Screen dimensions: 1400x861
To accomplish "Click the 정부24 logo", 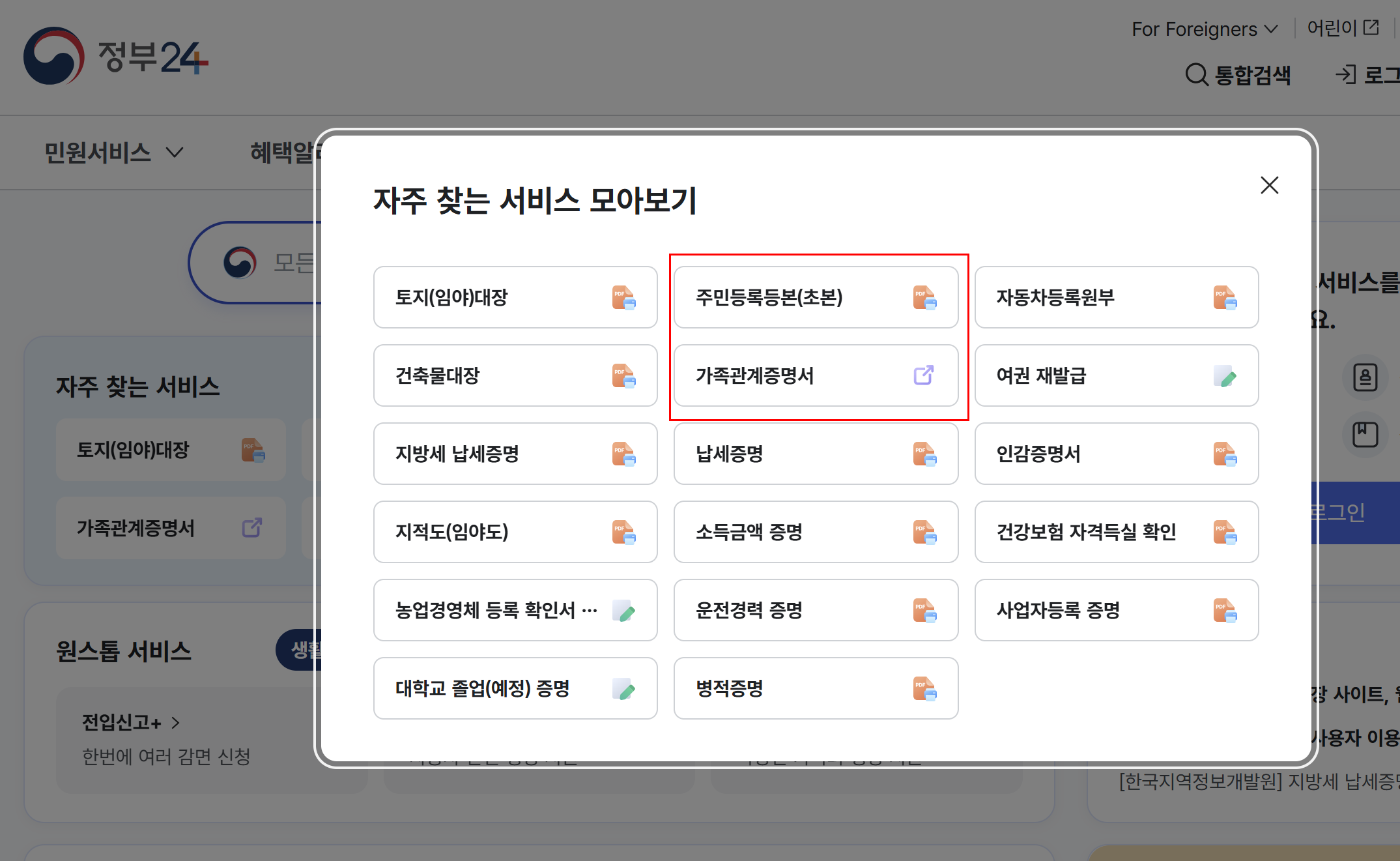I will pyautogui.click(x=116, y=56).
